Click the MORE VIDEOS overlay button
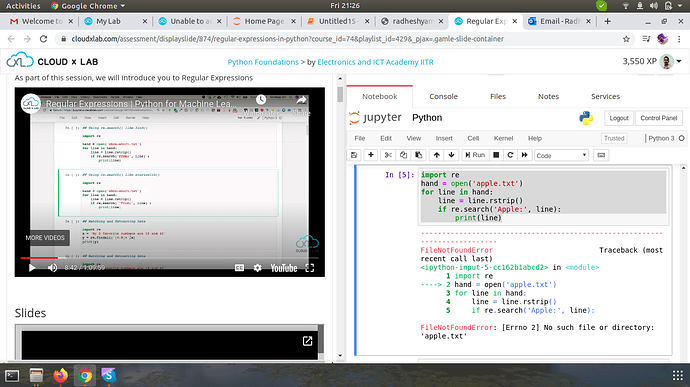690x387 pixels. coord(45,238)
